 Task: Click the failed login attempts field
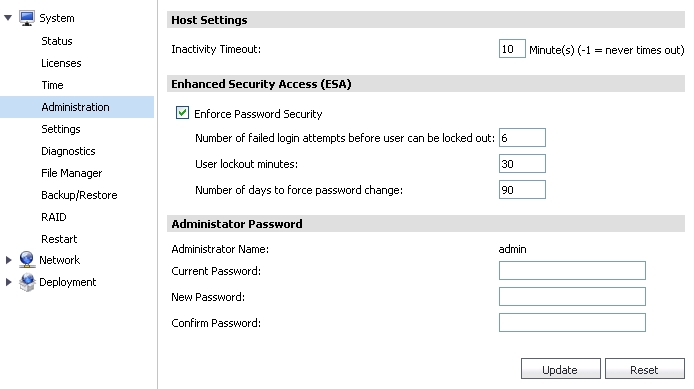pos(522,138)
